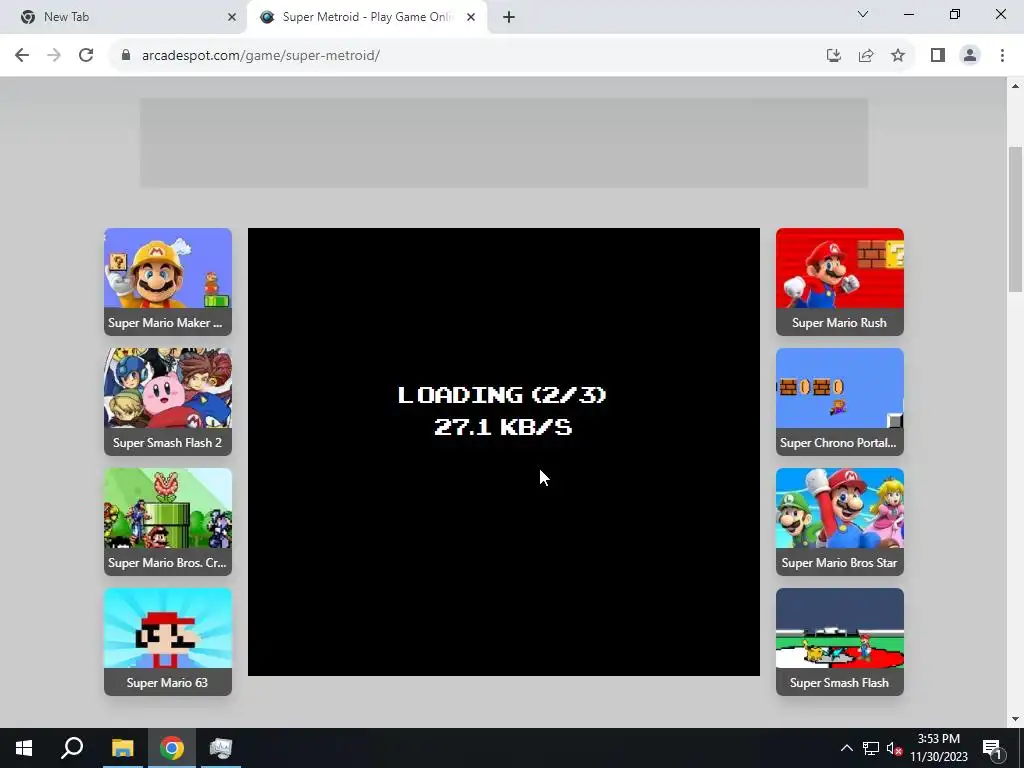This screenshot has width=1024, height=768.
Task: Click the Chrome taskbar icon
Action: pyautogui.click(x=172, y=748)
